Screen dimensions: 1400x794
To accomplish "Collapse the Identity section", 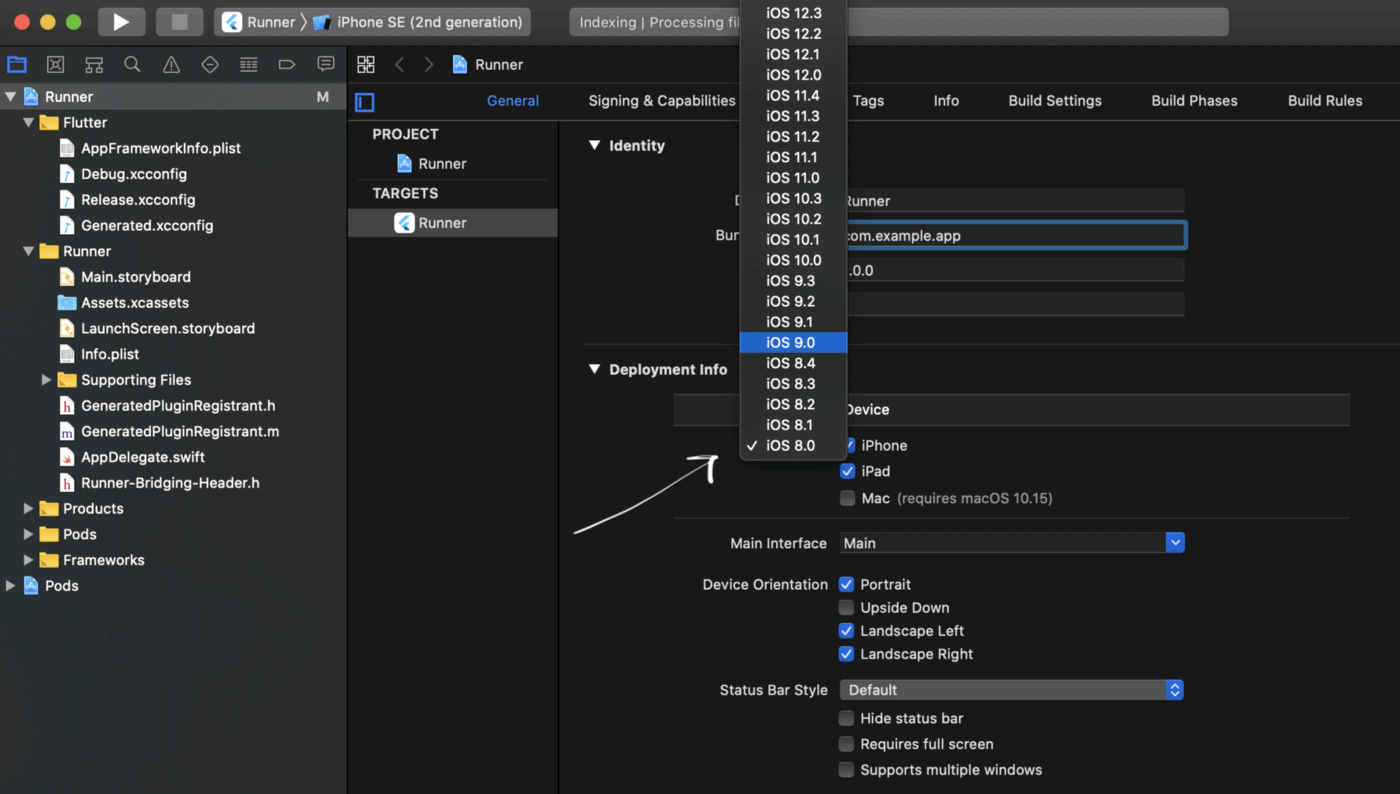I will (595, 146).
